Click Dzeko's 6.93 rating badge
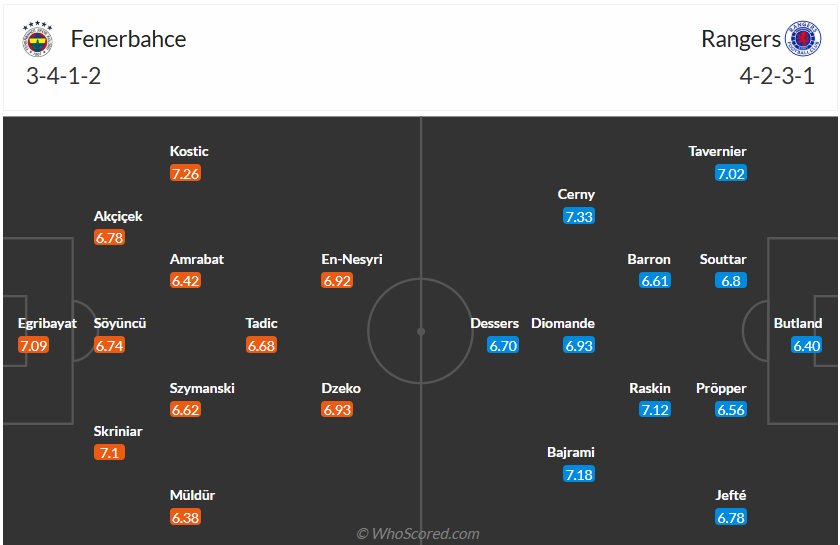Screen dimensions: 840x545 [x=338, y=409]
